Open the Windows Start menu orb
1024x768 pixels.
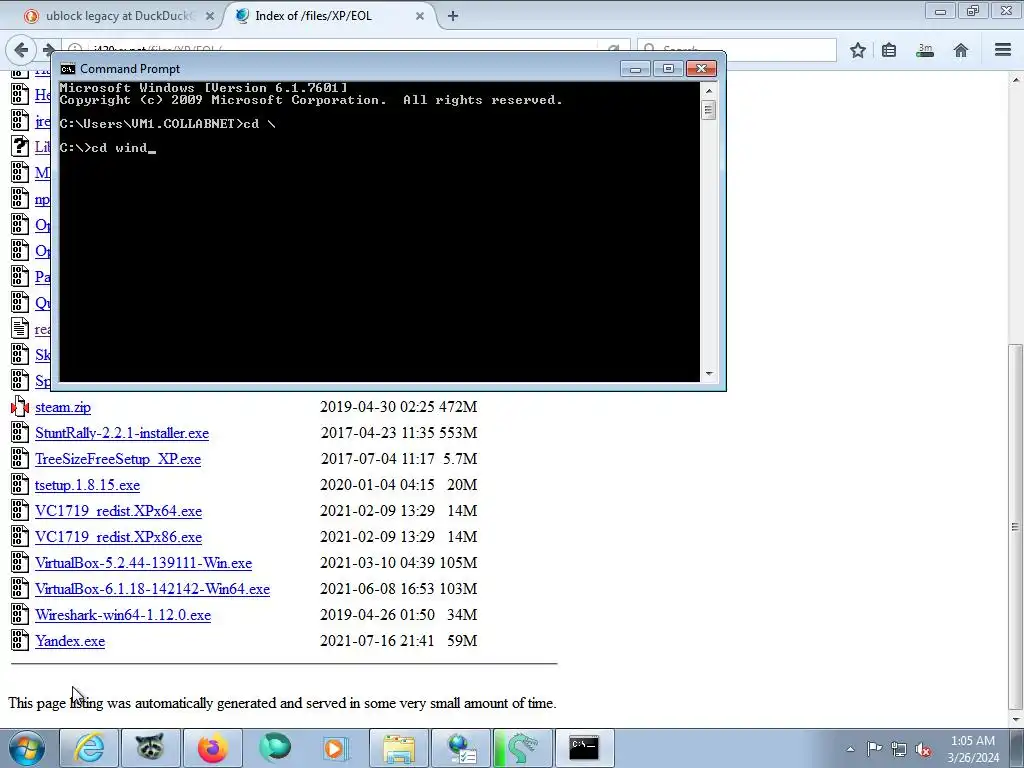[26, 748]
